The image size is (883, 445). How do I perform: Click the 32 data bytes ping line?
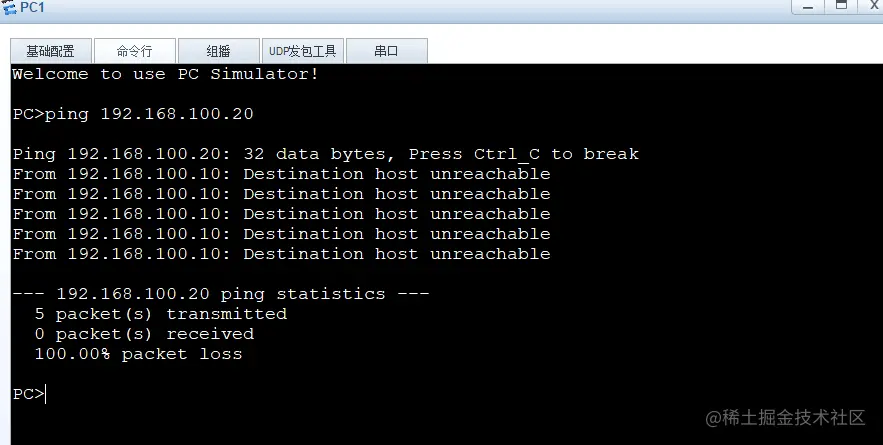click(x=326, y=154)
